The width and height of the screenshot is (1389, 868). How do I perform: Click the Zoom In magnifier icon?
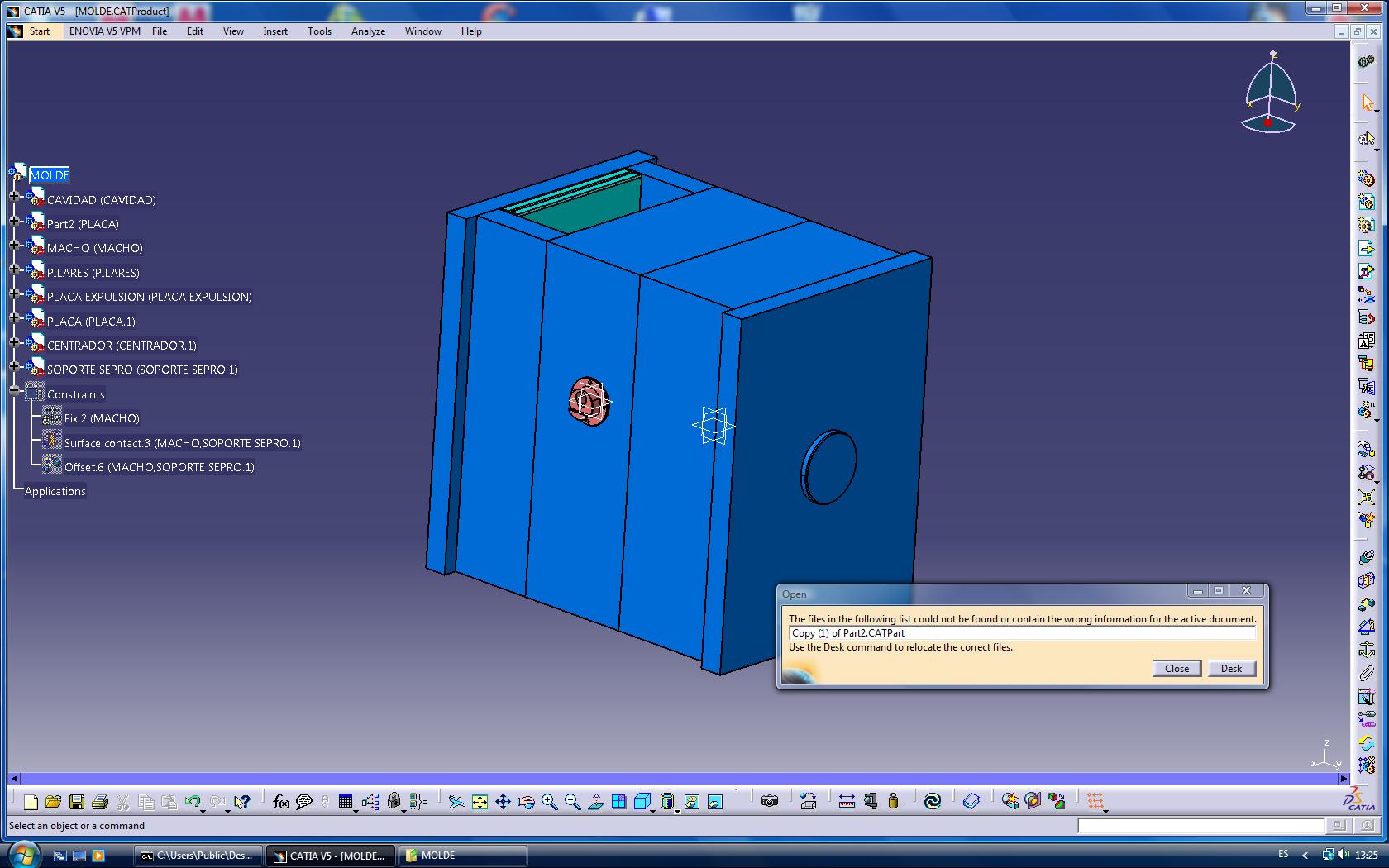tap(549, 801)
